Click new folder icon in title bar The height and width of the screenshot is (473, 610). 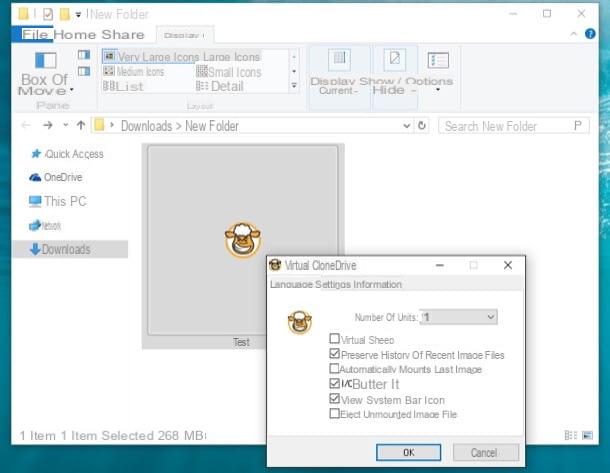[x=64, y=14]
